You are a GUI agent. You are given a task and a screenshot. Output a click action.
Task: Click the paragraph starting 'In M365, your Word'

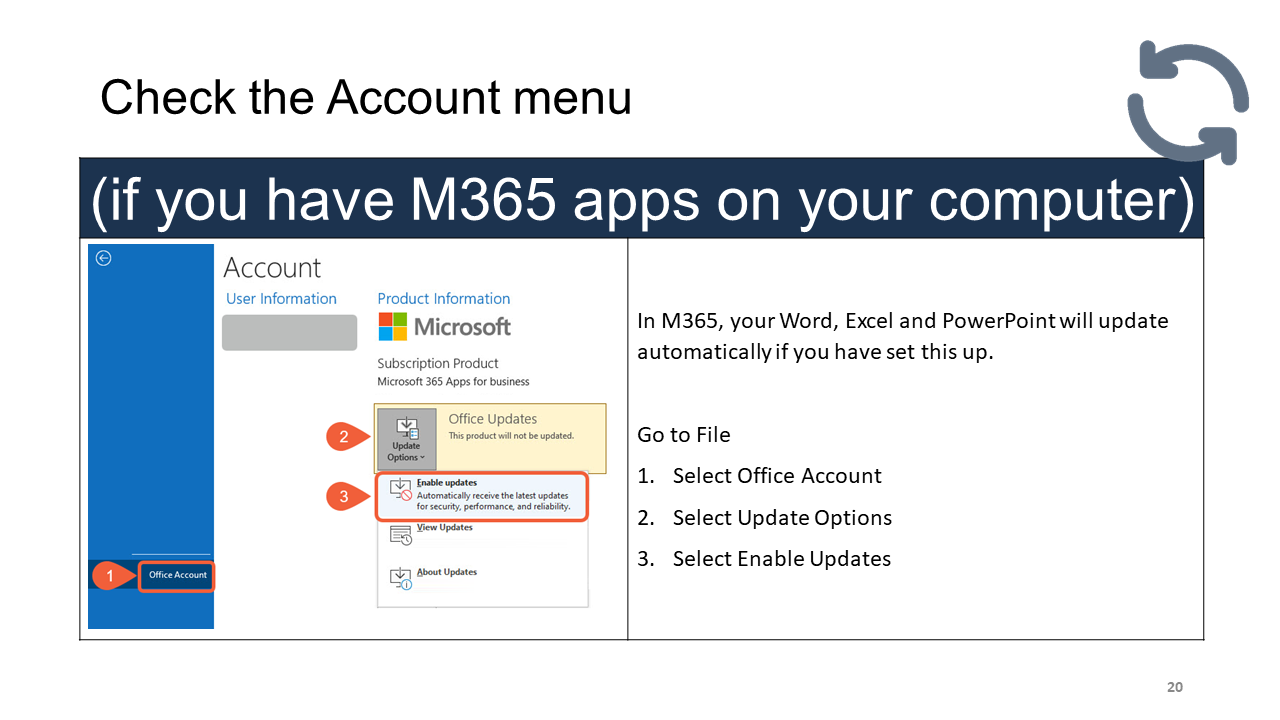[x=903, y=336]
